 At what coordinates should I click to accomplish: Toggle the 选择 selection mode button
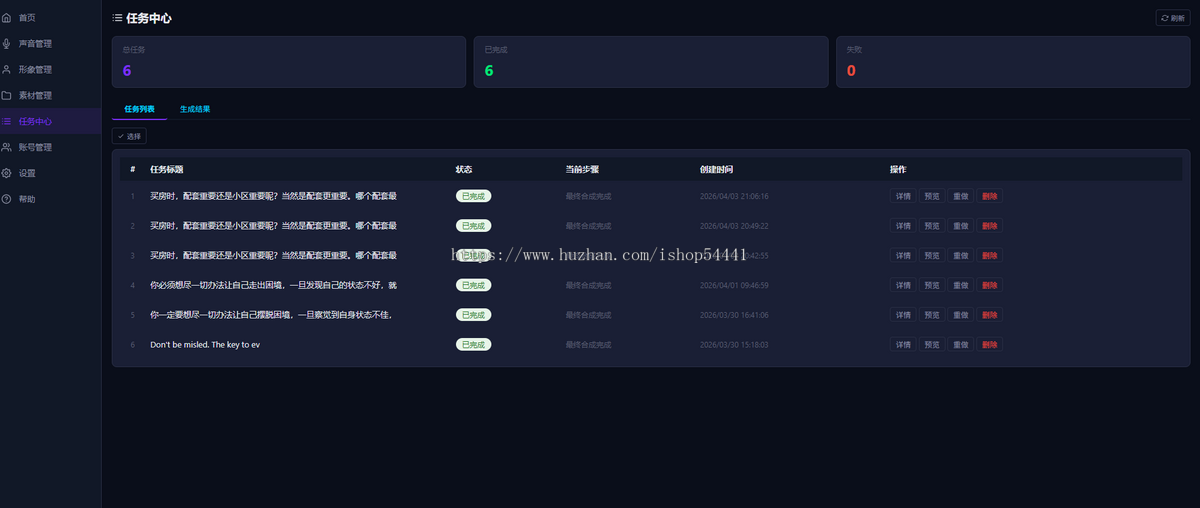click(129, 136)
